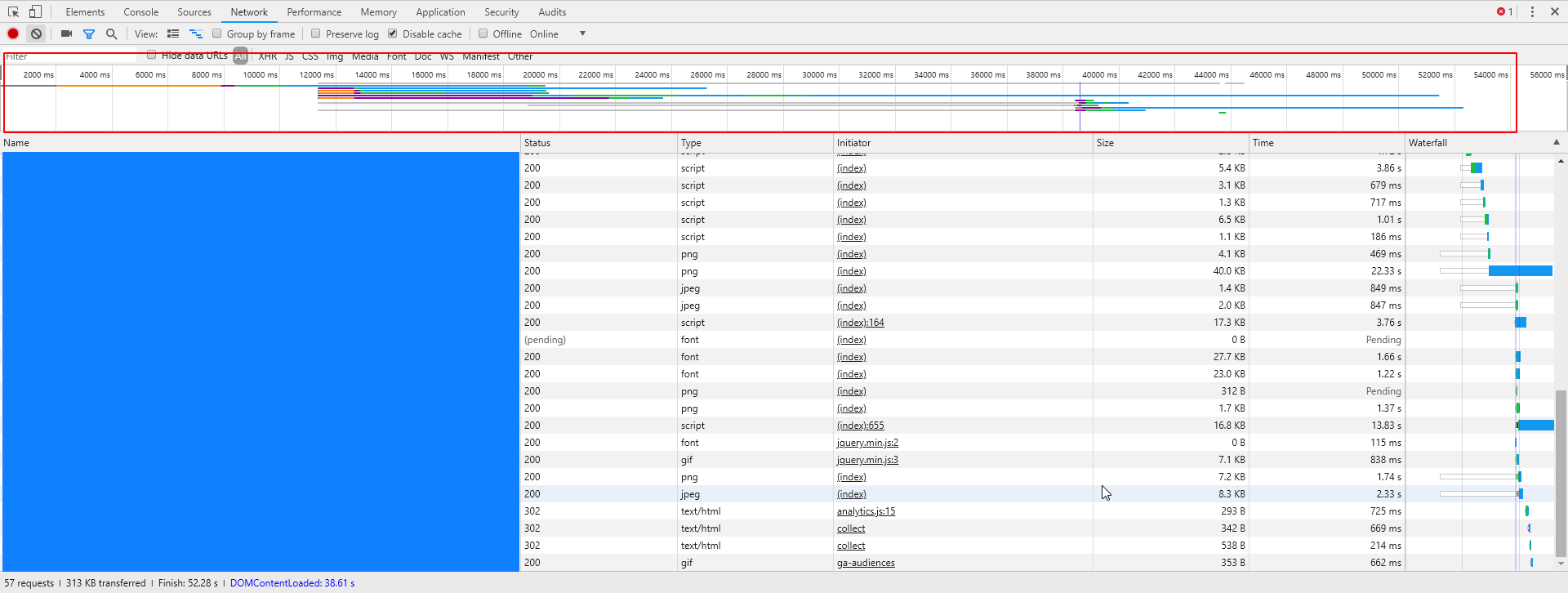Screen dimensions: 1568x593
Task: Open the Audits tab
Action: 552,11
